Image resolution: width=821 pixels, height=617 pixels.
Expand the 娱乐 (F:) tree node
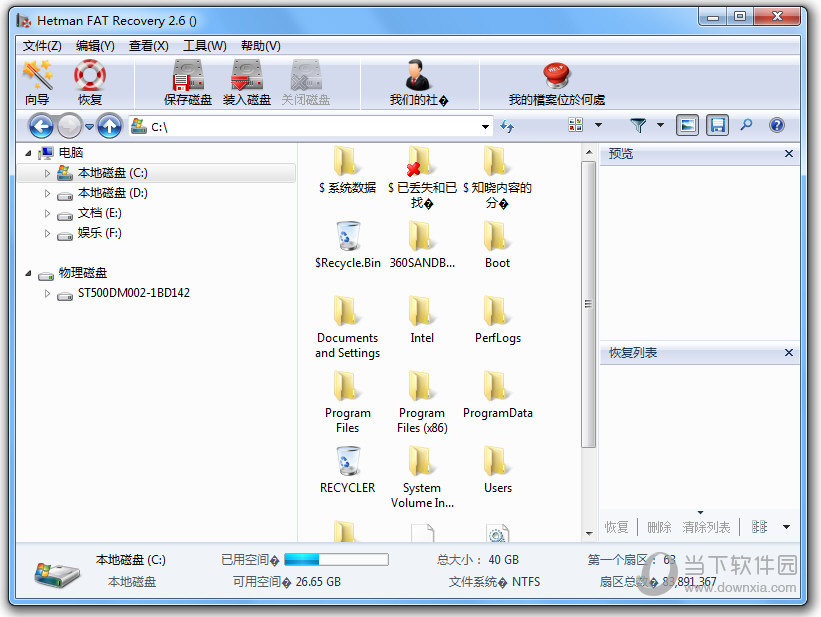pos(47,233)
